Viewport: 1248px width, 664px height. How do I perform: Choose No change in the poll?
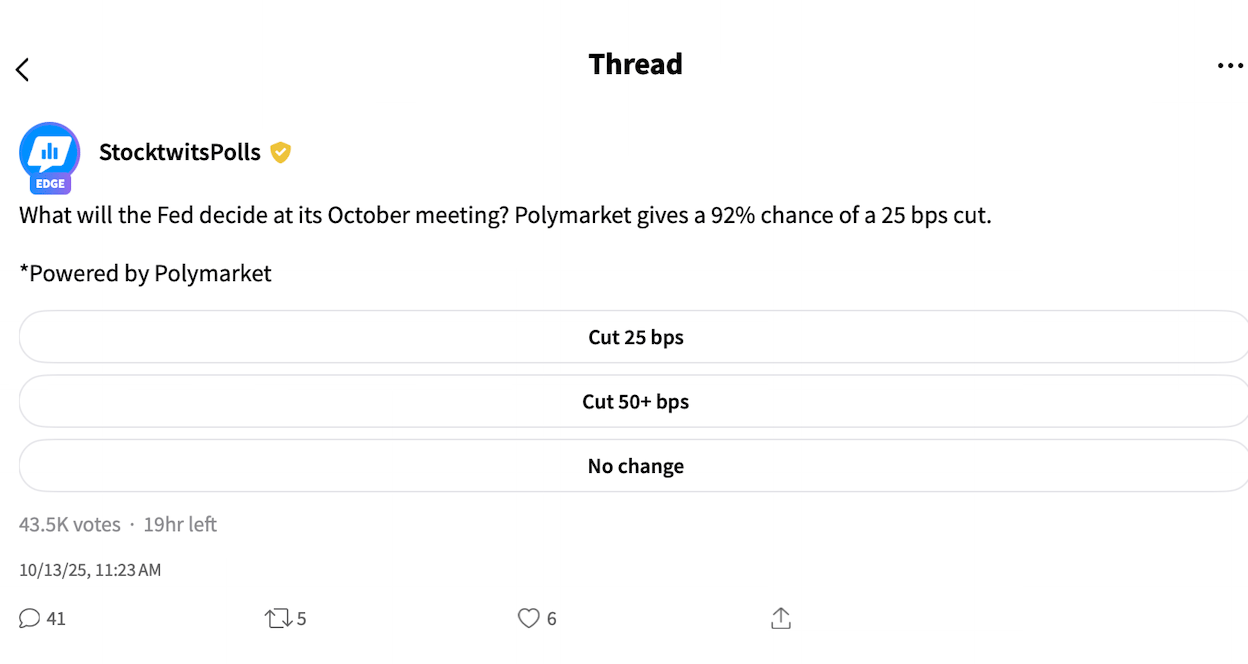(x=635, y=466)
